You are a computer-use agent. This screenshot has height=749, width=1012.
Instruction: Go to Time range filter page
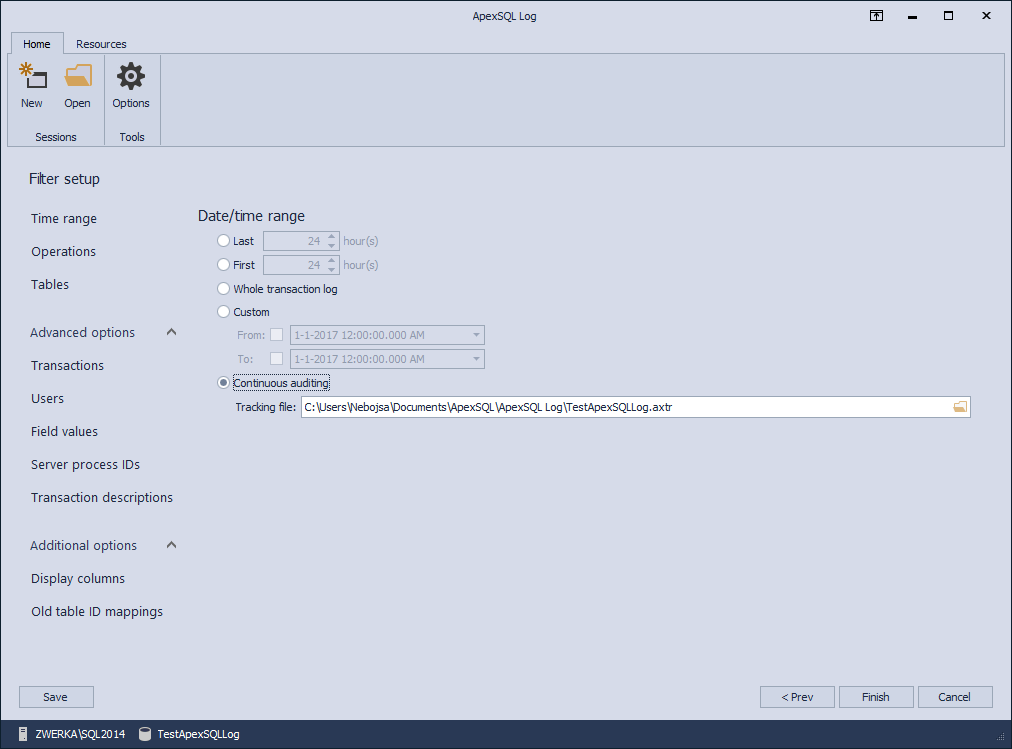tap(64, 219)
